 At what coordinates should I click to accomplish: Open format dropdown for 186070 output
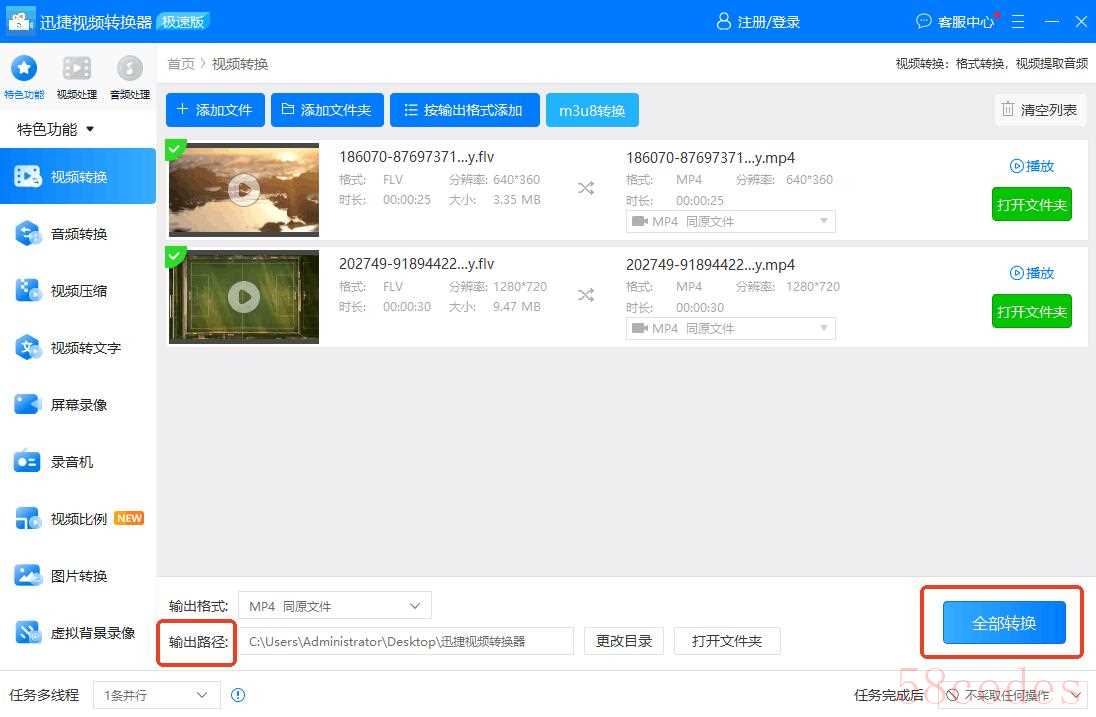point(730,222)
